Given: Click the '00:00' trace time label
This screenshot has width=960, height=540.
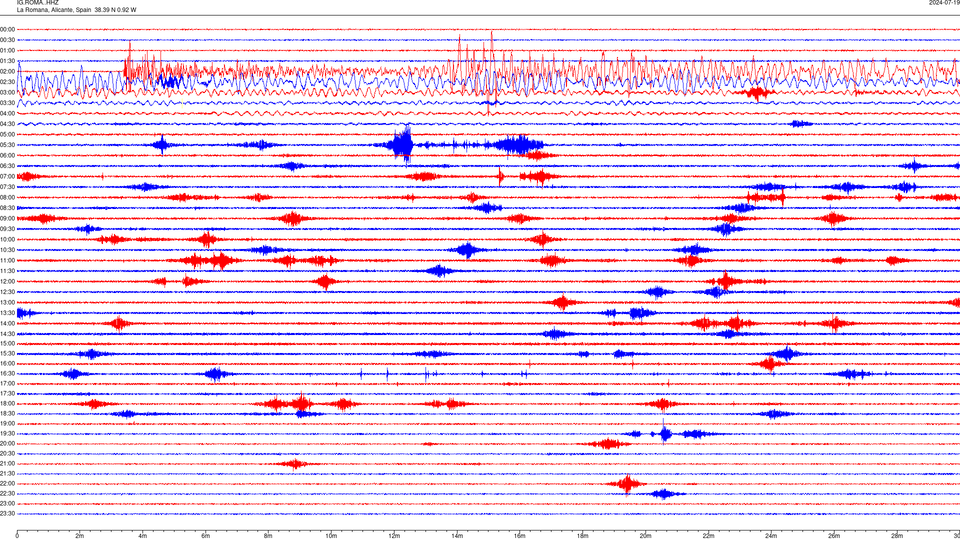Looking at the screenshot, I should tap(7, 29).
